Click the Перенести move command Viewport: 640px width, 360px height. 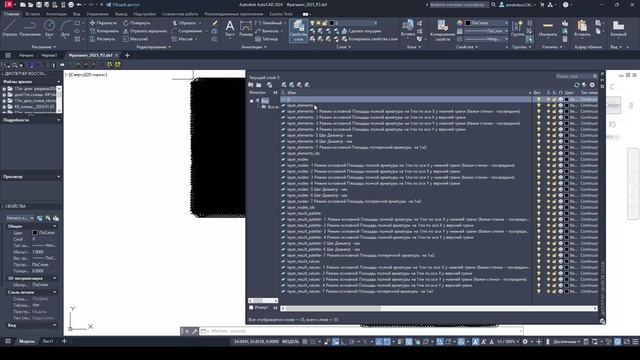click(103, 23)
